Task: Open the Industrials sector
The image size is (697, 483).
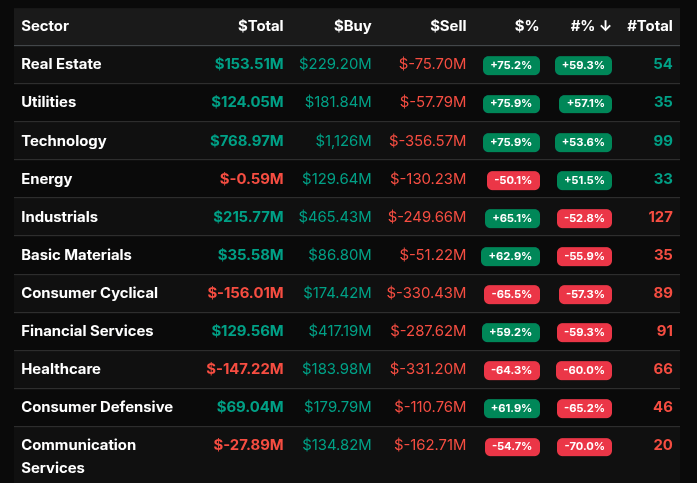Action: click(59, 217)
